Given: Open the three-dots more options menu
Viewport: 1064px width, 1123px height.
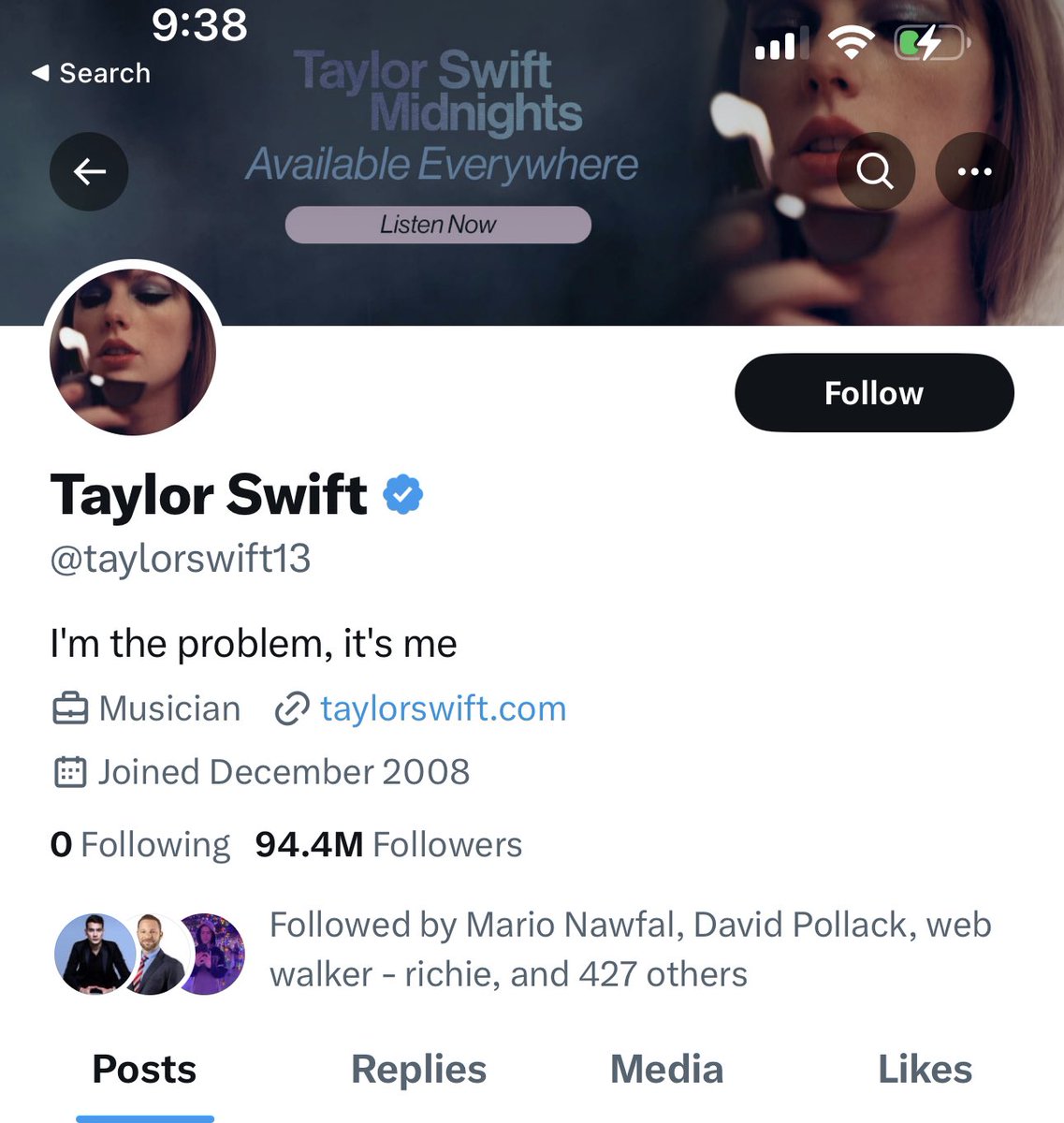Looking at the screenshot, I should (x=974, y=171).
